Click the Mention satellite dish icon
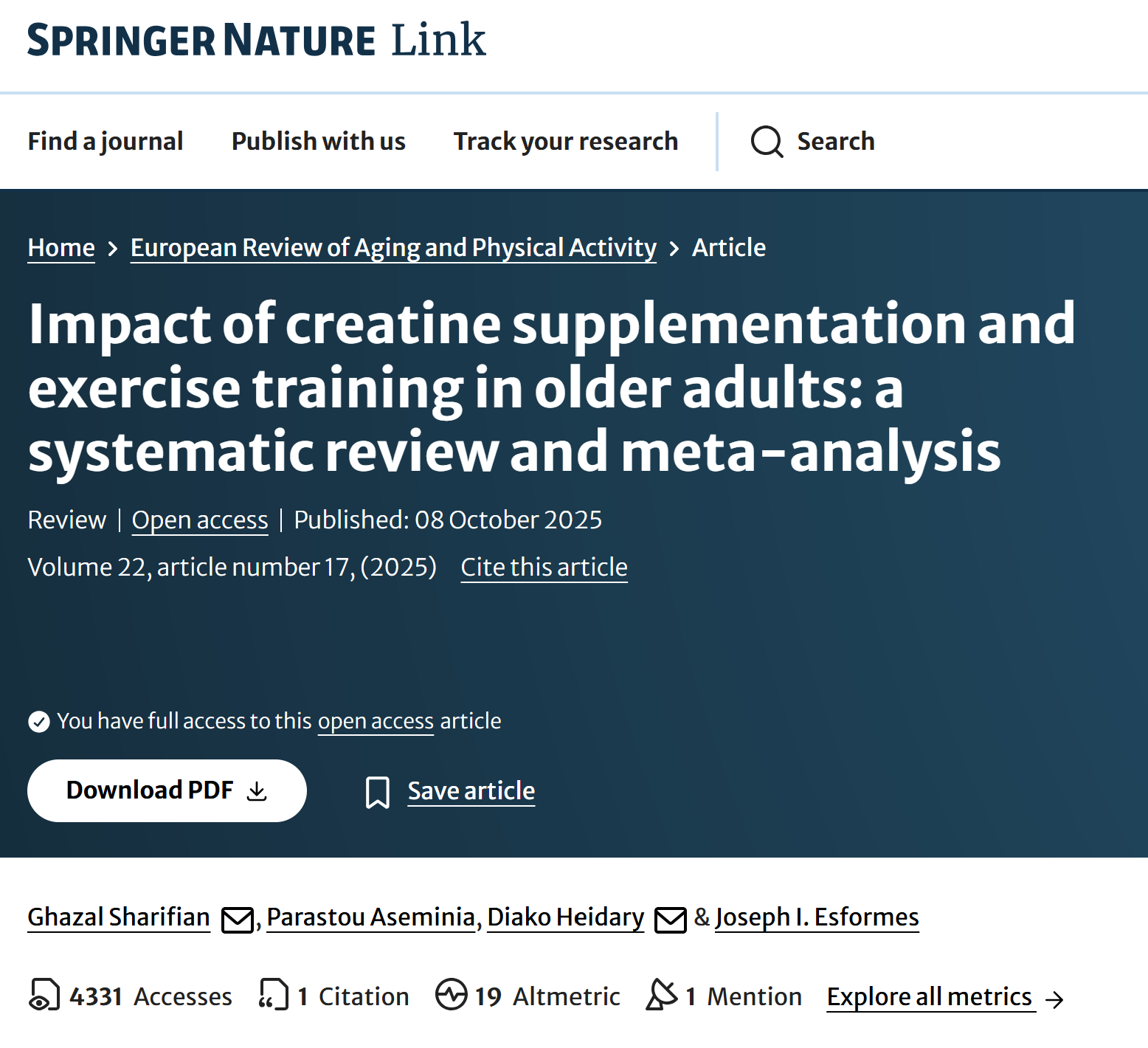 [661, 995]
